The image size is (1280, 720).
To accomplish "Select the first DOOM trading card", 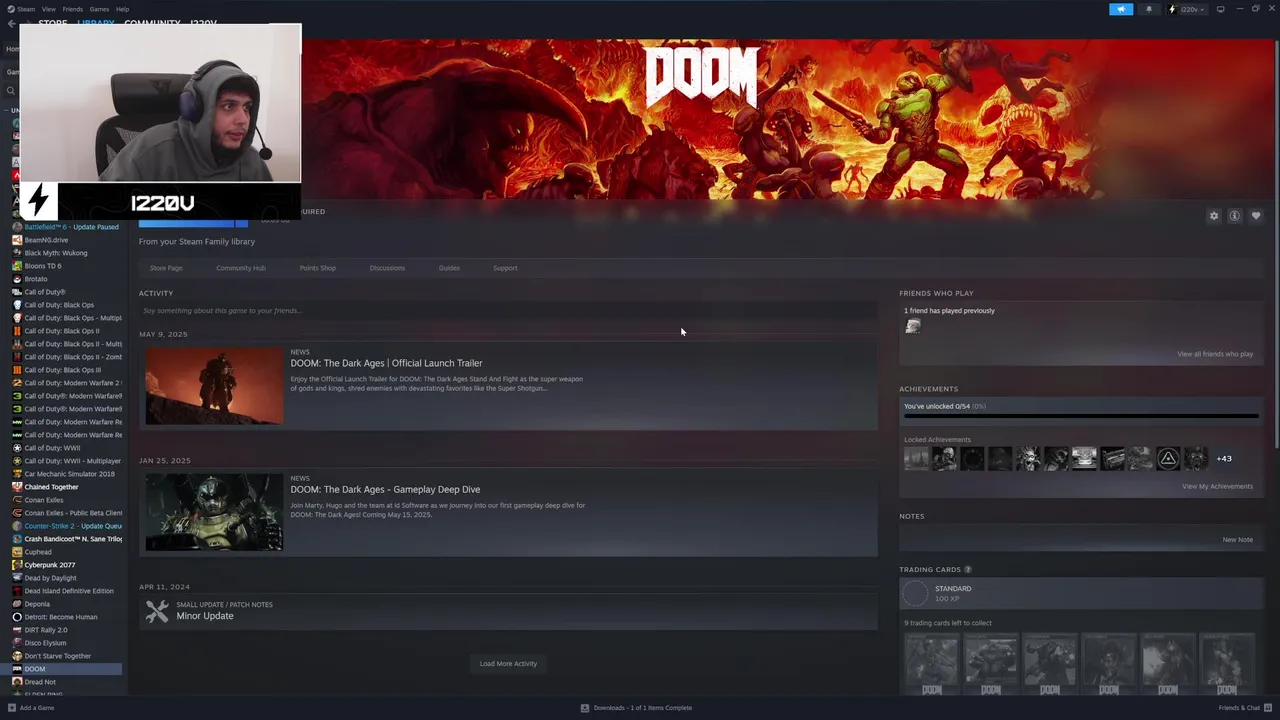I will click(x=931, y=664).
